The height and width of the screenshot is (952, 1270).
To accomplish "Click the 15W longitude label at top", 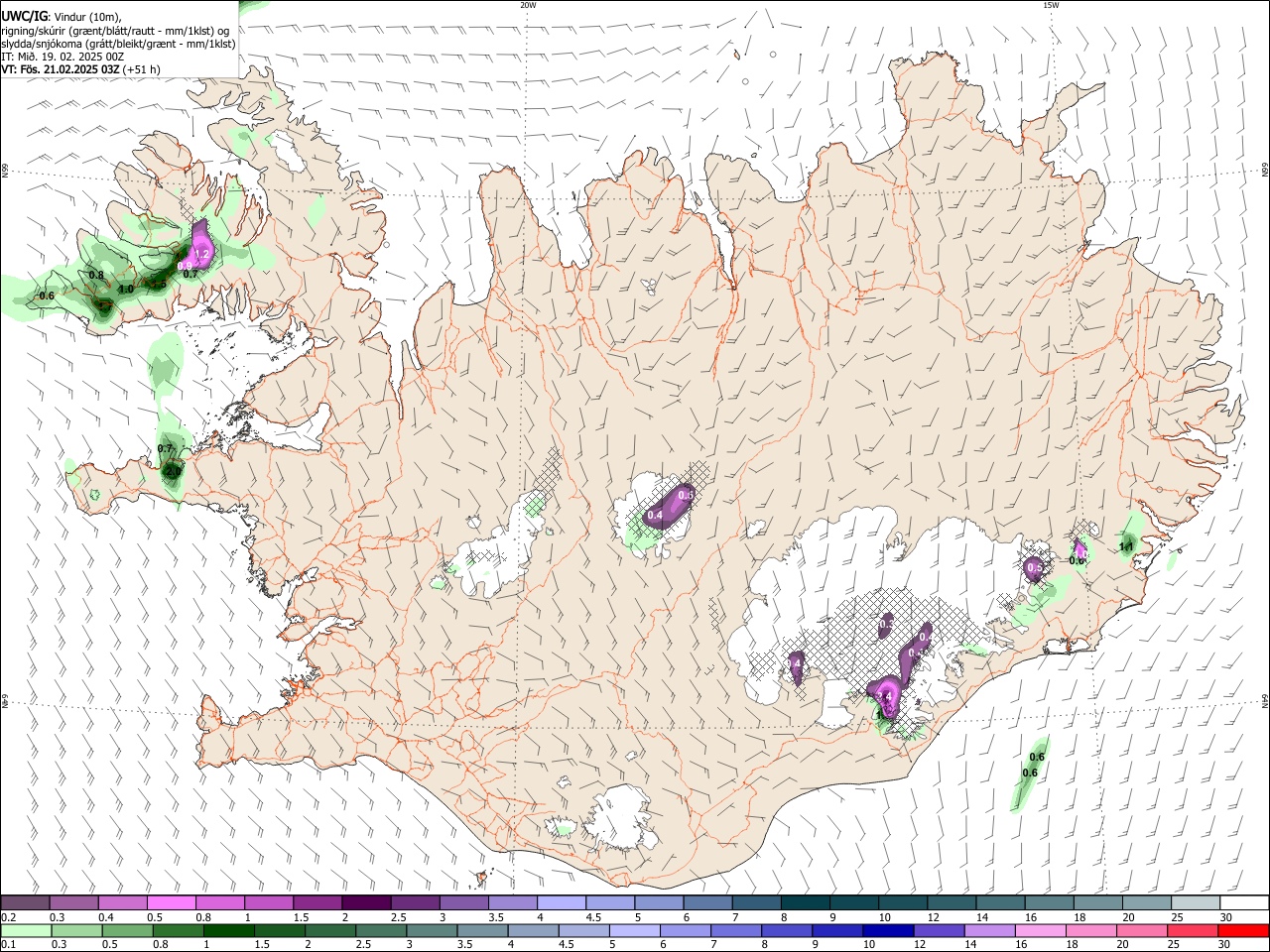I will point(1051,5).
